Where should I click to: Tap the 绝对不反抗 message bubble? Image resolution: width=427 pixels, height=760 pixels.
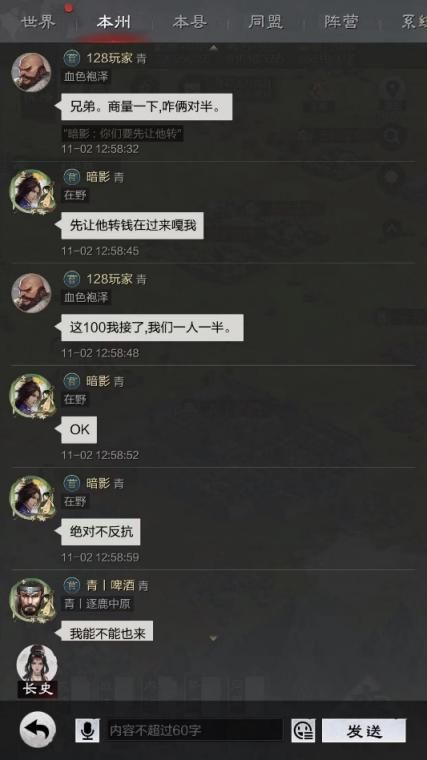pyautogui.click(x=101, y=532)
